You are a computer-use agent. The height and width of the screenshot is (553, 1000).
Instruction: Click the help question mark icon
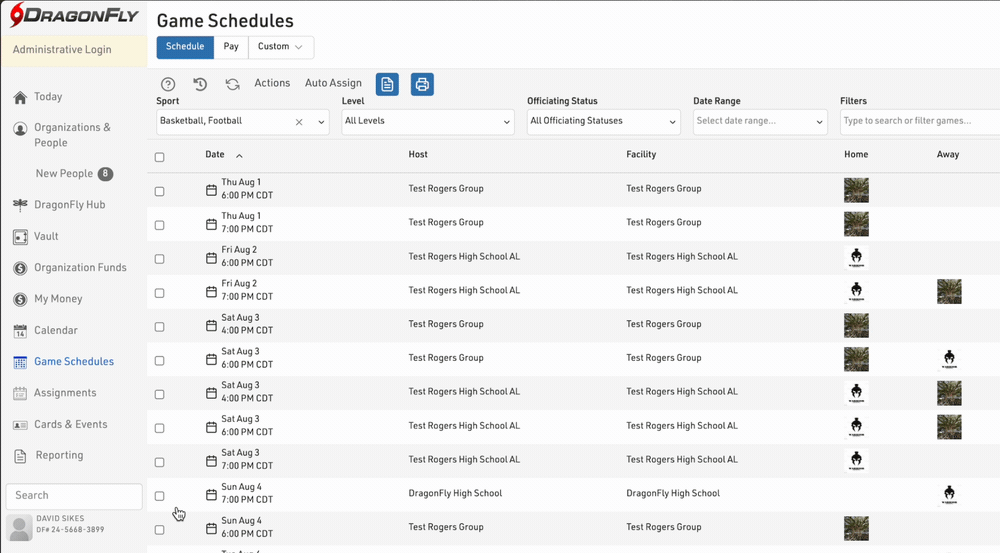pos(168,85)
